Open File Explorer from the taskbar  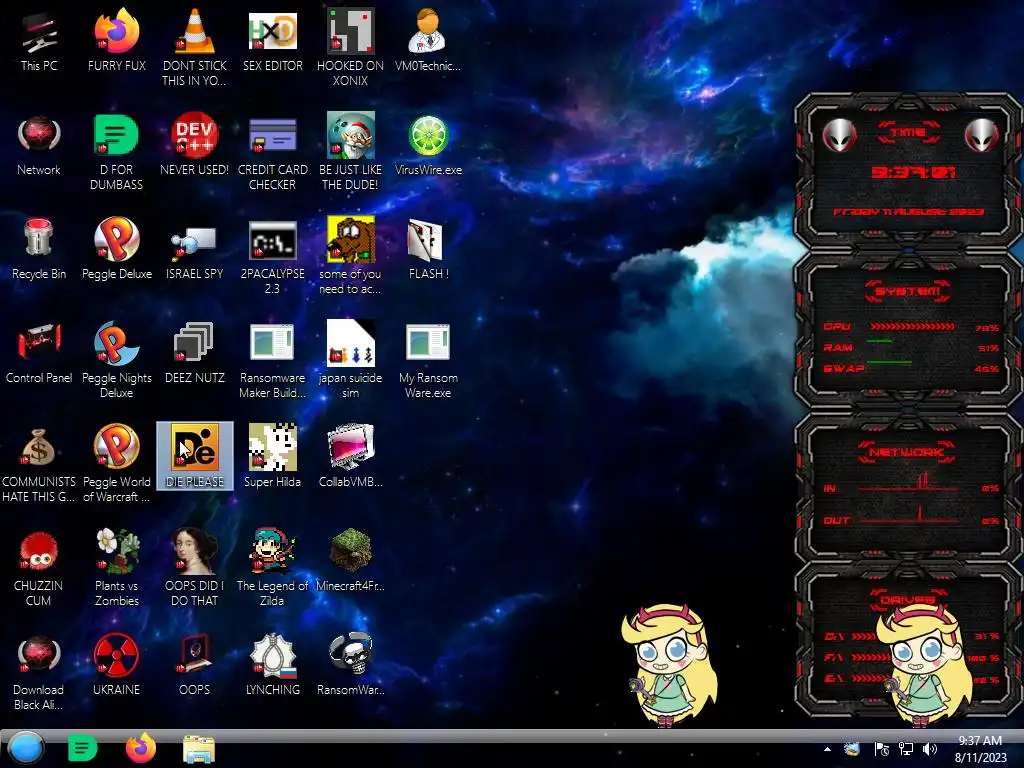pos(199,749)
